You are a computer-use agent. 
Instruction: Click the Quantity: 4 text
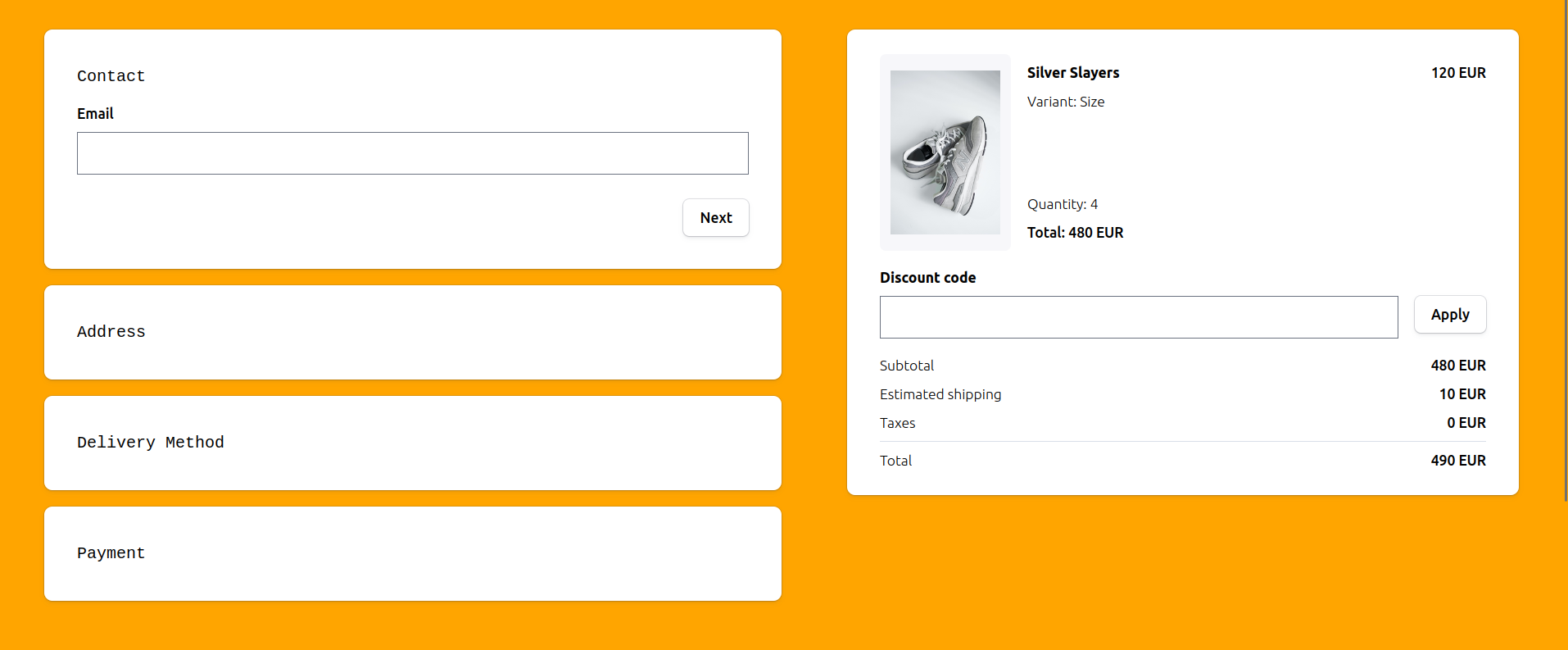click(x=1062, y=204)
